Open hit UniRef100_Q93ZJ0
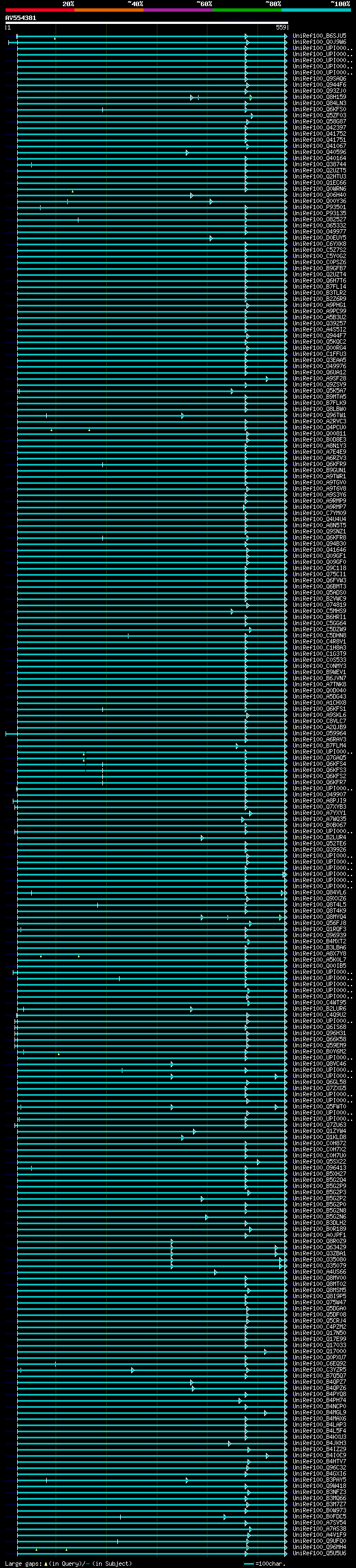 (x=319, y=91)
